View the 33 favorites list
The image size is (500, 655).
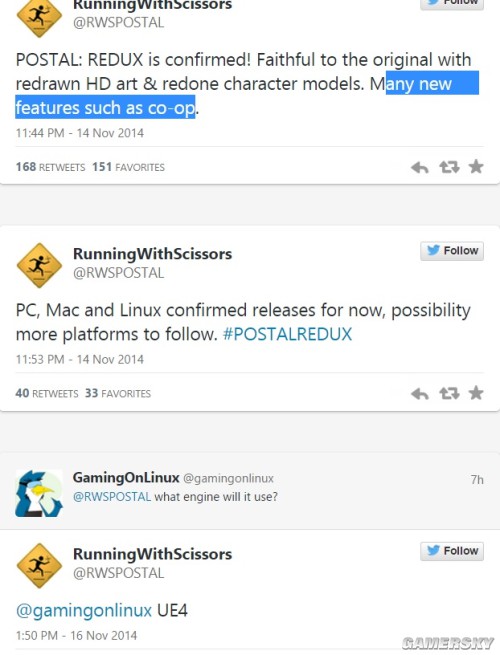pos(118,394)
